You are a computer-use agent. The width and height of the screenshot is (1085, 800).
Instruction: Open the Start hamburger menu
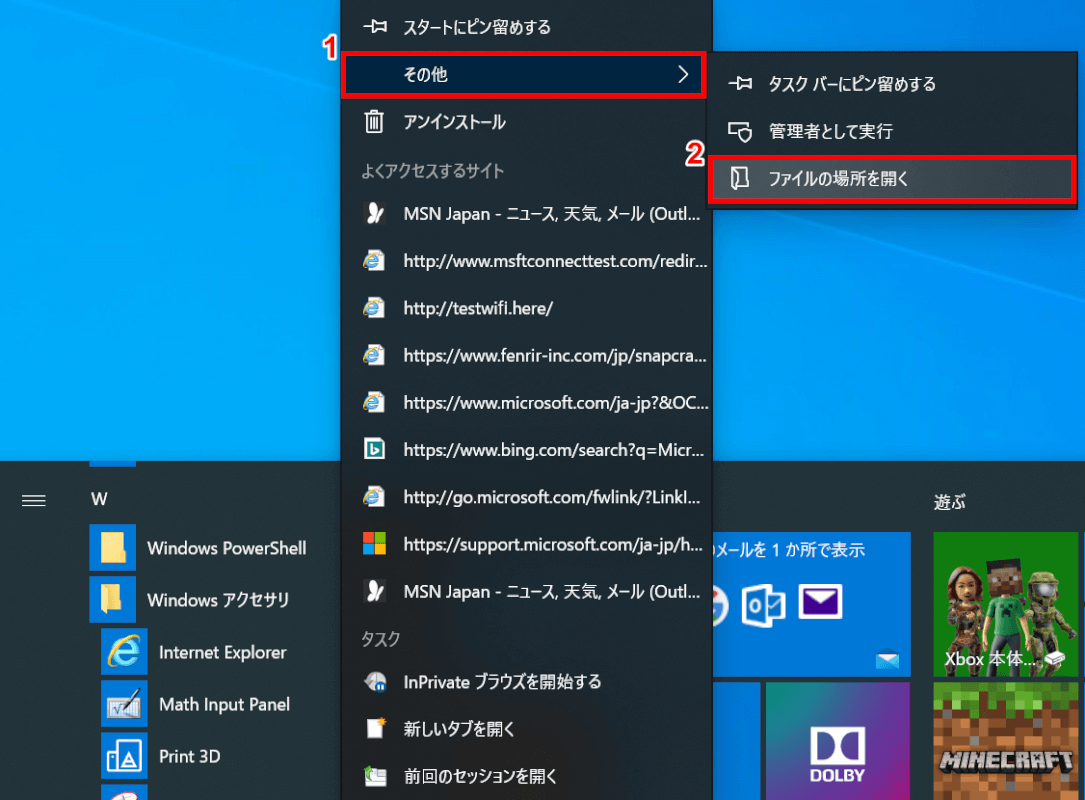point(34,500)
